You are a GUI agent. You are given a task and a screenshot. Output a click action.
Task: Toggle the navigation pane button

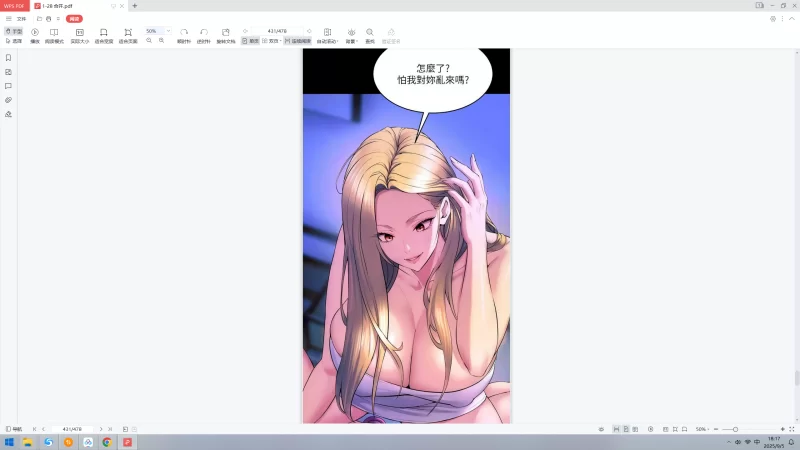[14, 429]
